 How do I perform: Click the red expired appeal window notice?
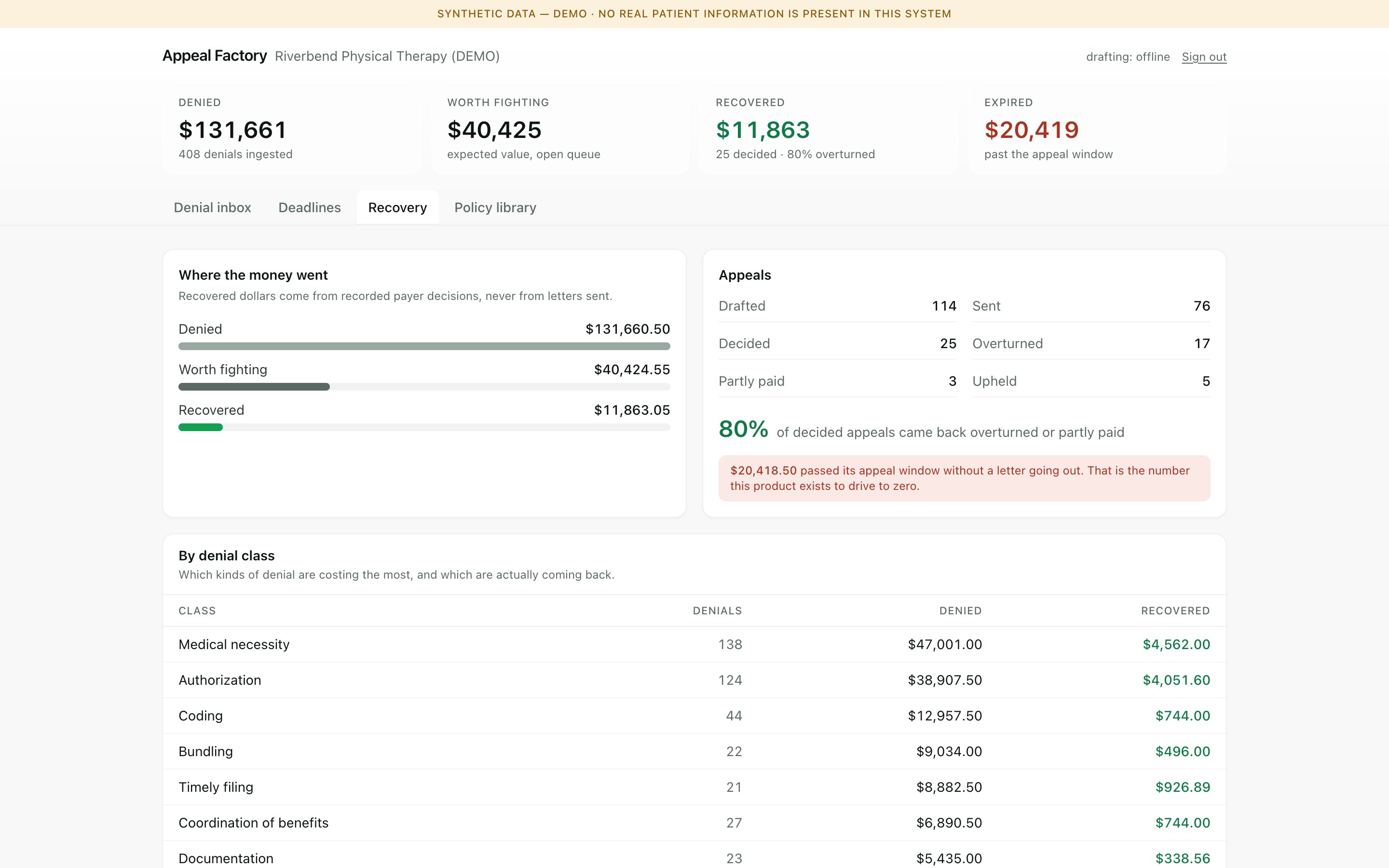coord(964,478)
